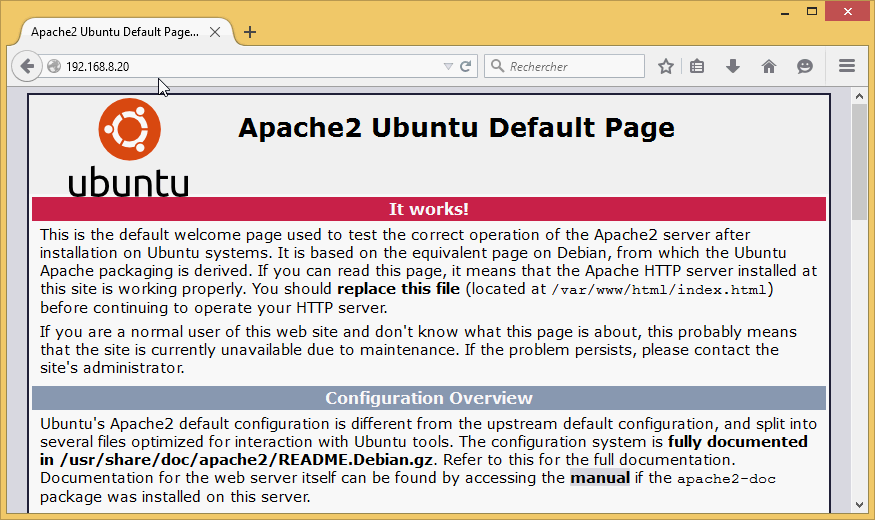The height and width of the screenshot is (520, 875).
Task: Go back using the back arrow button
Action: click(27, 67)
